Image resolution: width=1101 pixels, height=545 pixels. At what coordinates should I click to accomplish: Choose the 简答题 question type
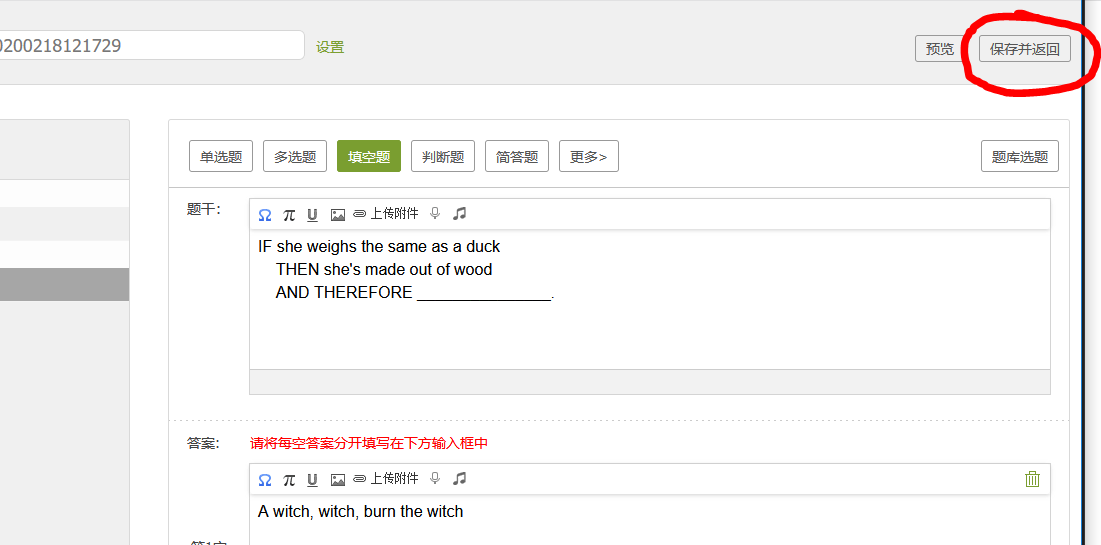coord(517,156)
